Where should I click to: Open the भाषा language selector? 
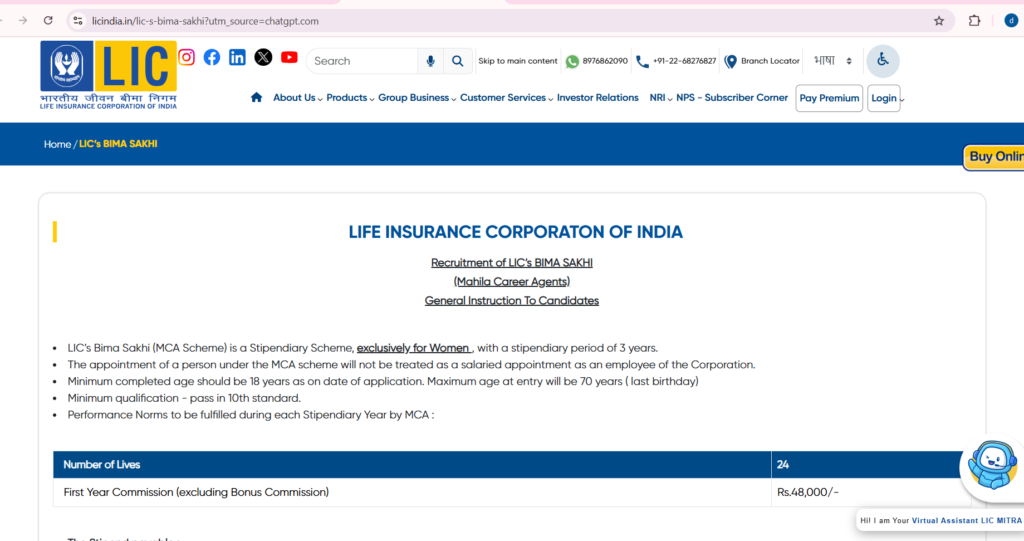point(833,61)
